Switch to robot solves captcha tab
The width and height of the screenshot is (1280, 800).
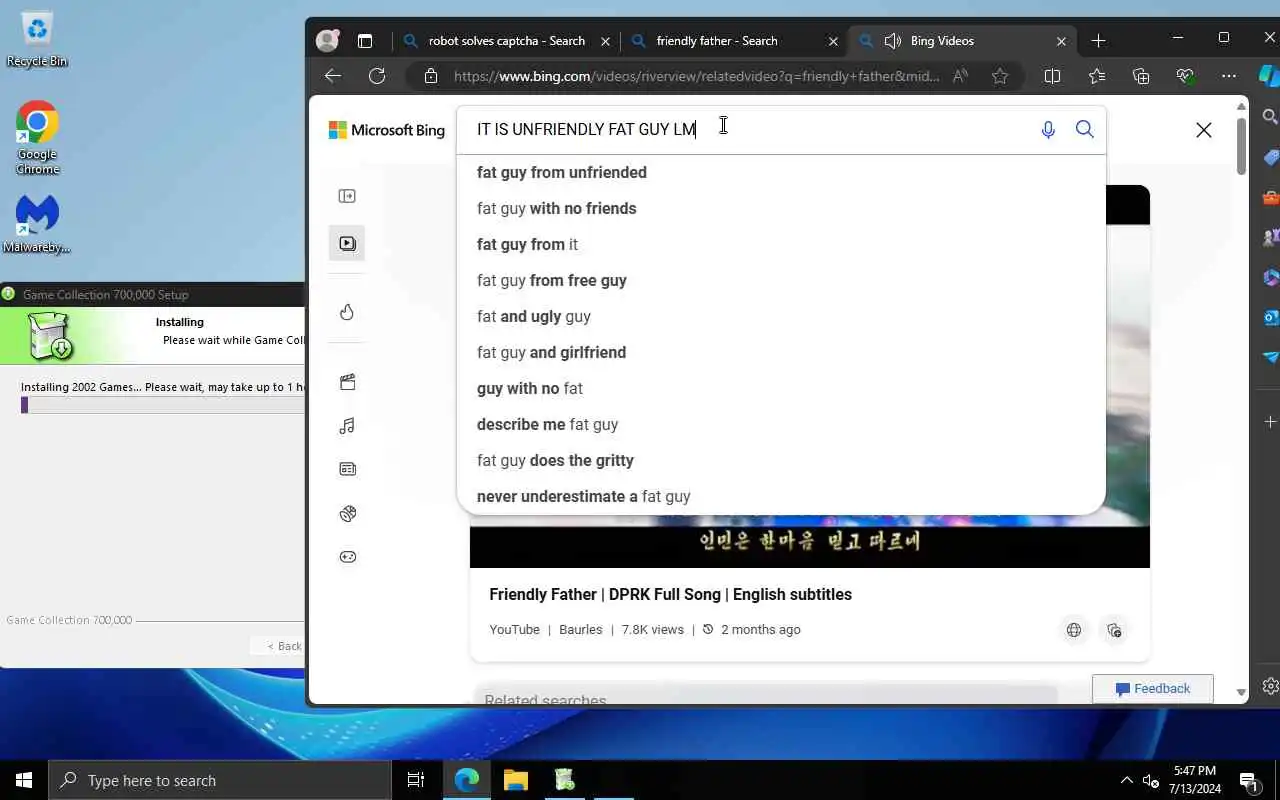point(506,41)
